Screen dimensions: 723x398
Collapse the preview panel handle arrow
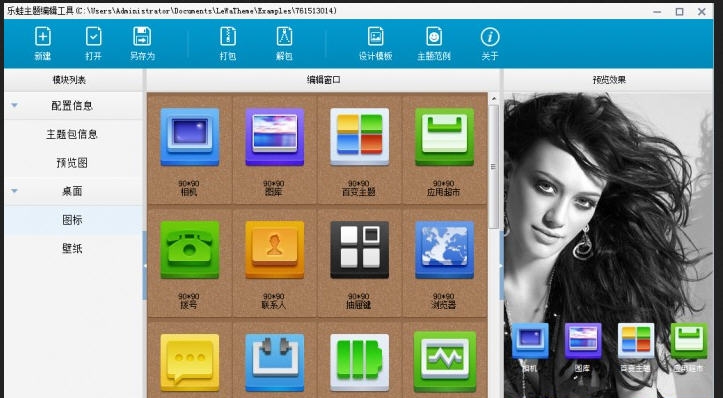(x=502, y=266)
